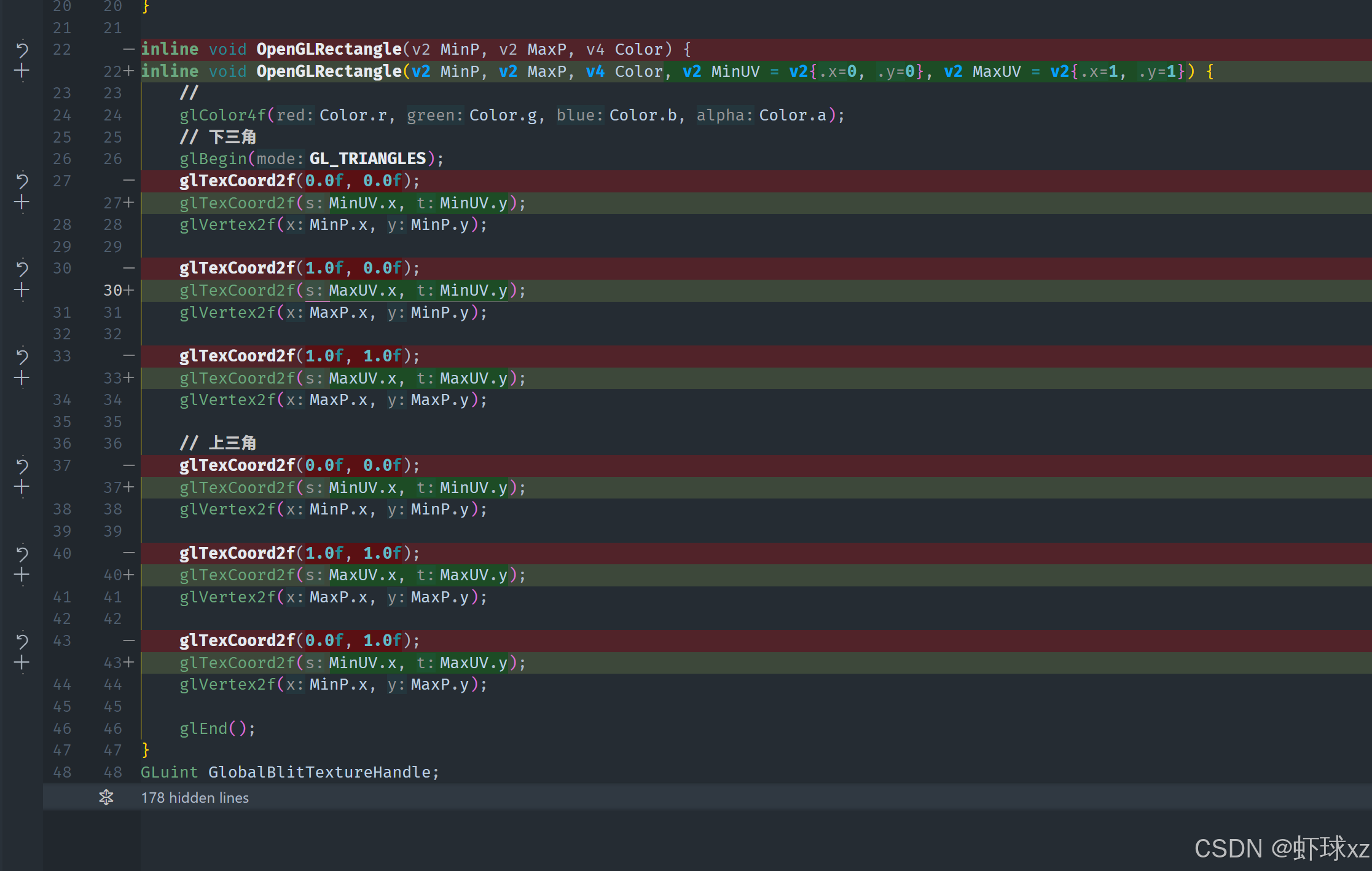Click plus icon beside added line 33
The image size is (1372, 871).
(x=22, y=378)
